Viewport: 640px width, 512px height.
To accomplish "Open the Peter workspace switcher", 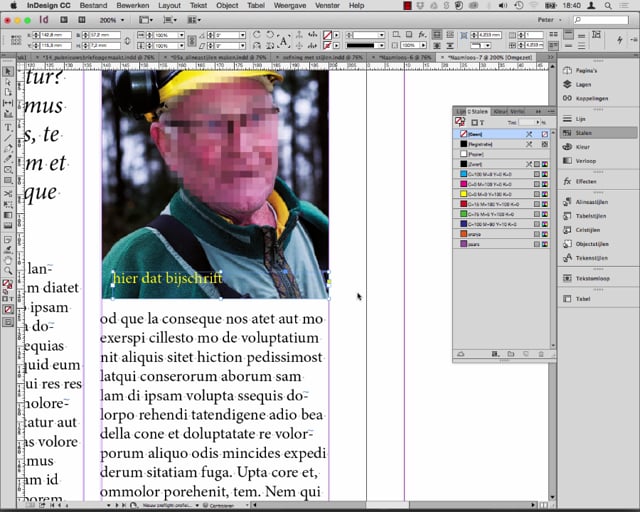I will coord(549,20).
